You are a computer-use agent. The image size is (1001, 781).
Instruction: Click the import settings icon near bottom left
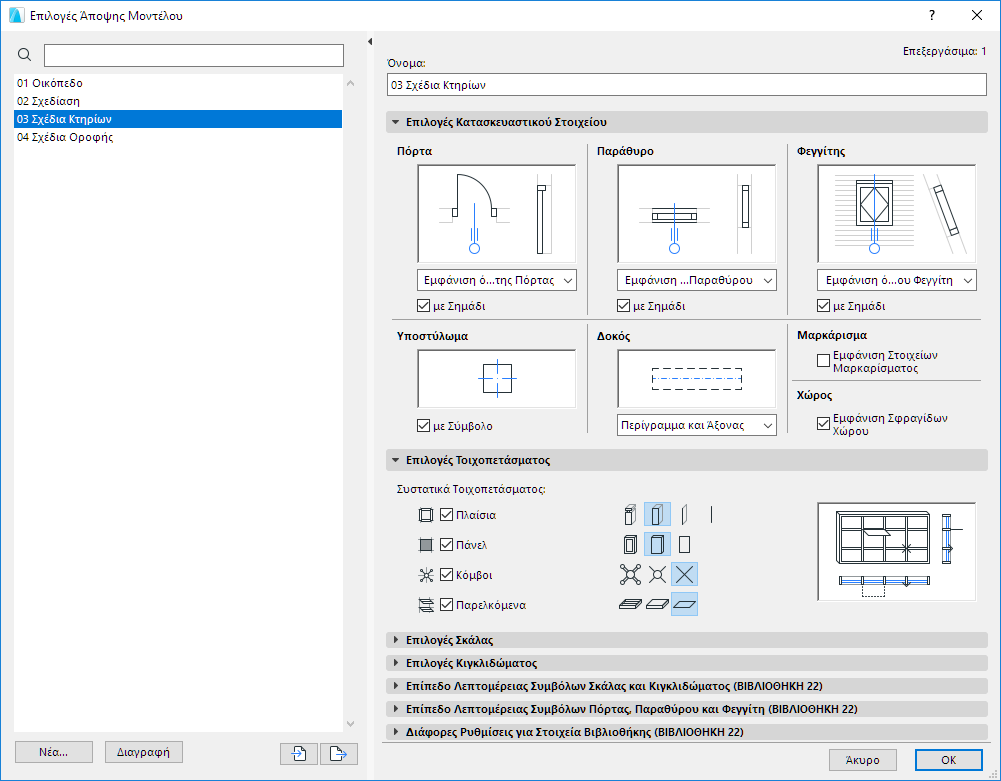[x=298, y=754]
